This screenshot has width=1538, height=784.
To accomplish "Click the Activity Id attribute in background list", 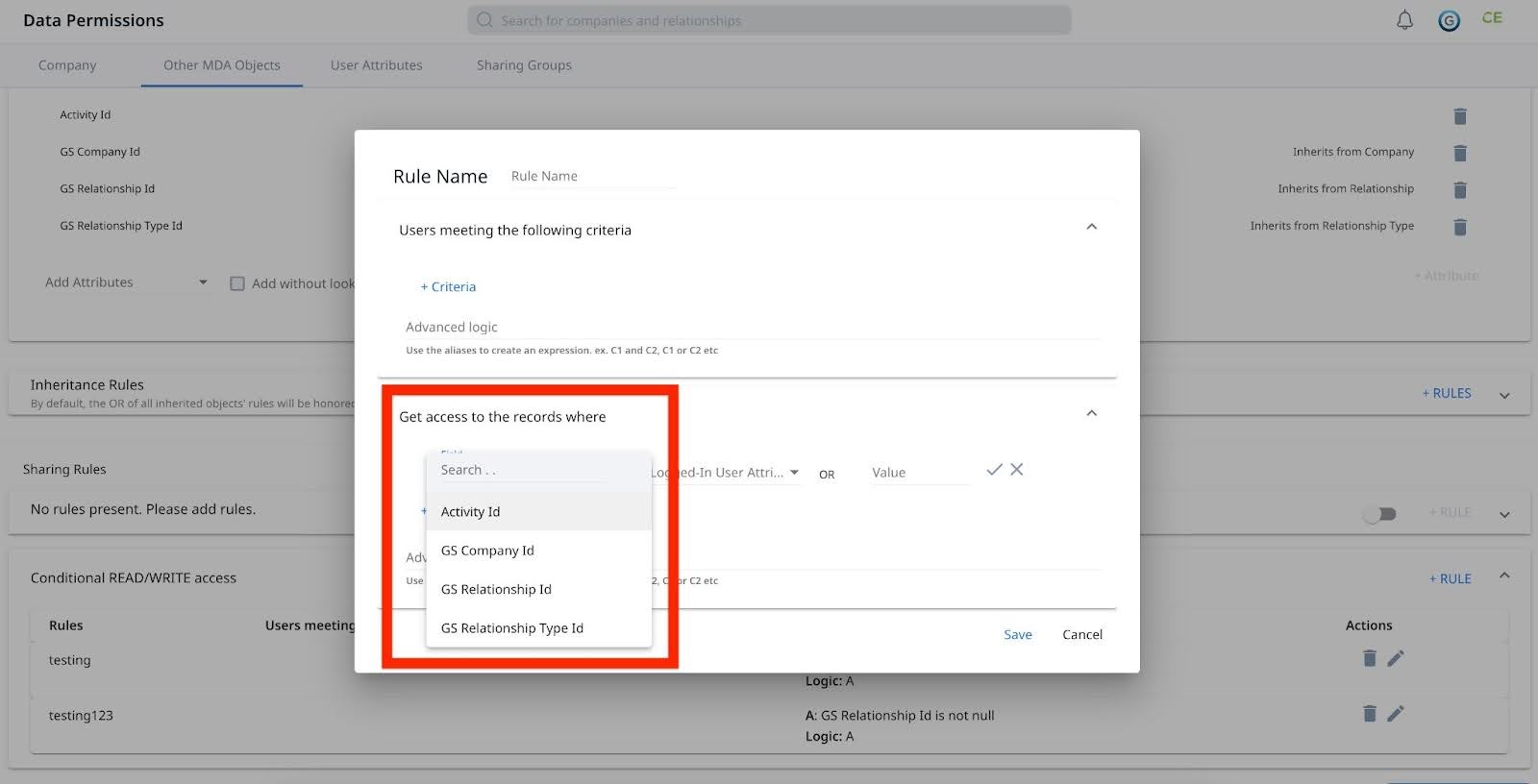I will [86, 114].
